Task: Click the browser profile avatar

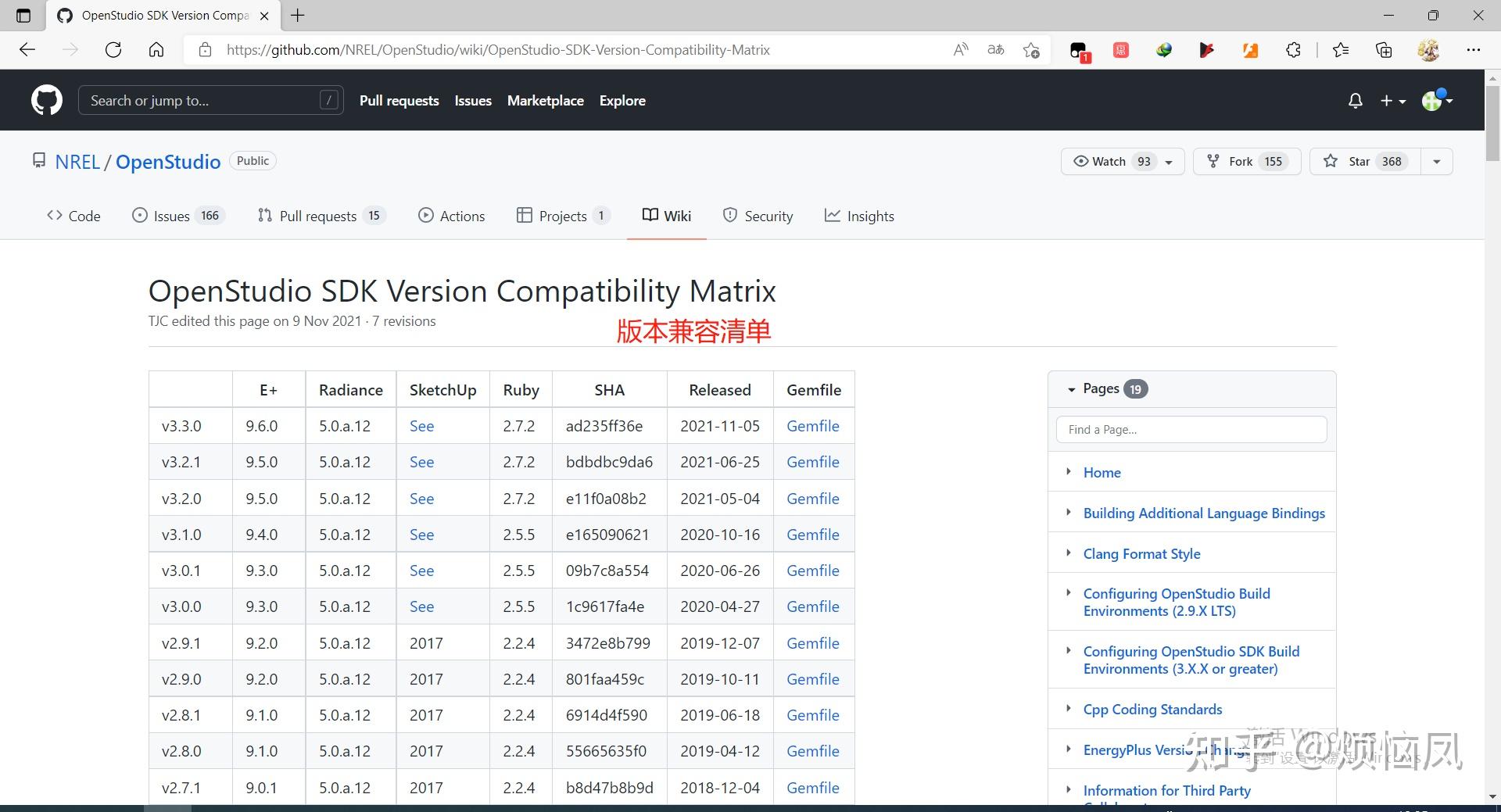Action: point(1429,50)
